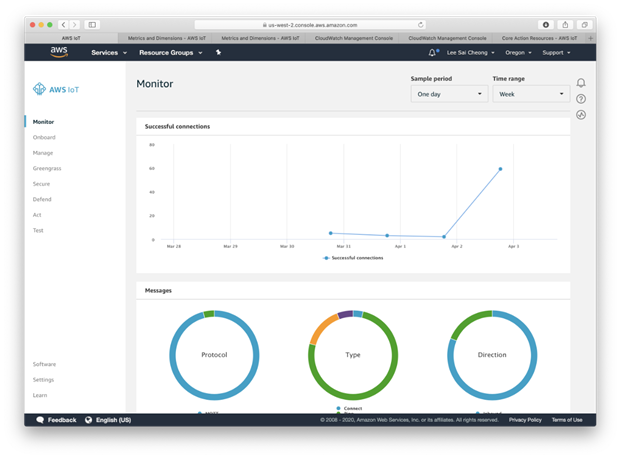Expand the Resource Groups menu
Screen dimensions: 620x458
tap(170, 53)
